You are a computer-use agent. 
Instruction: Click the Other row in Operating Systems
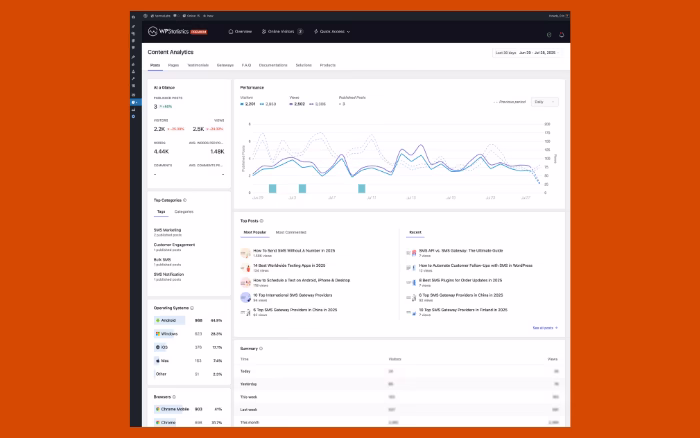click(188, 374)
